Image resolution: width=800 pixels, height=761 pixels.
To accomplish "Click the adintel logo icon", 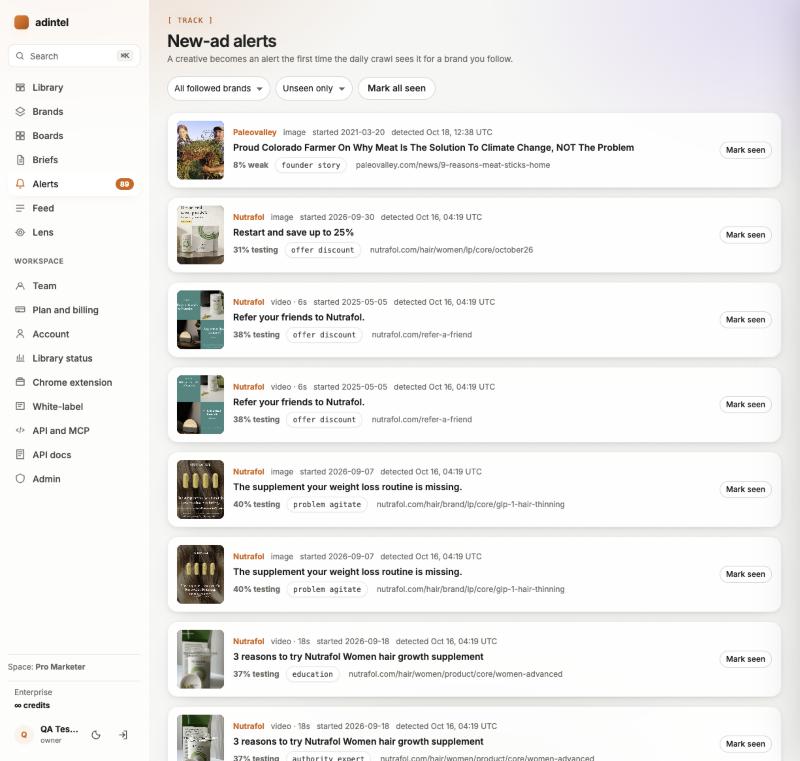I will pos(21,22).
